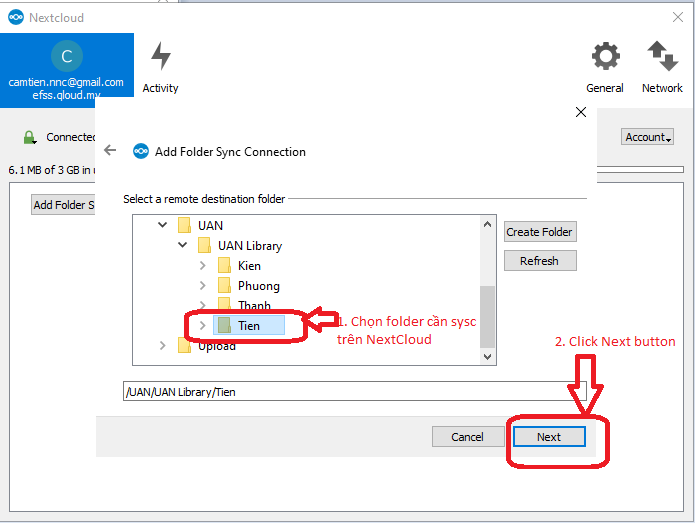
Task: Click the UAN Library folder icon
Action: click(204, 245)
